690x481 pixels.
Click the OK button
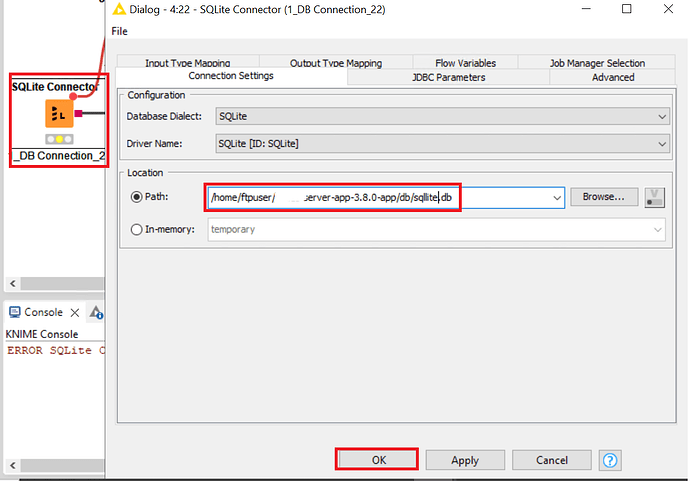377,460
